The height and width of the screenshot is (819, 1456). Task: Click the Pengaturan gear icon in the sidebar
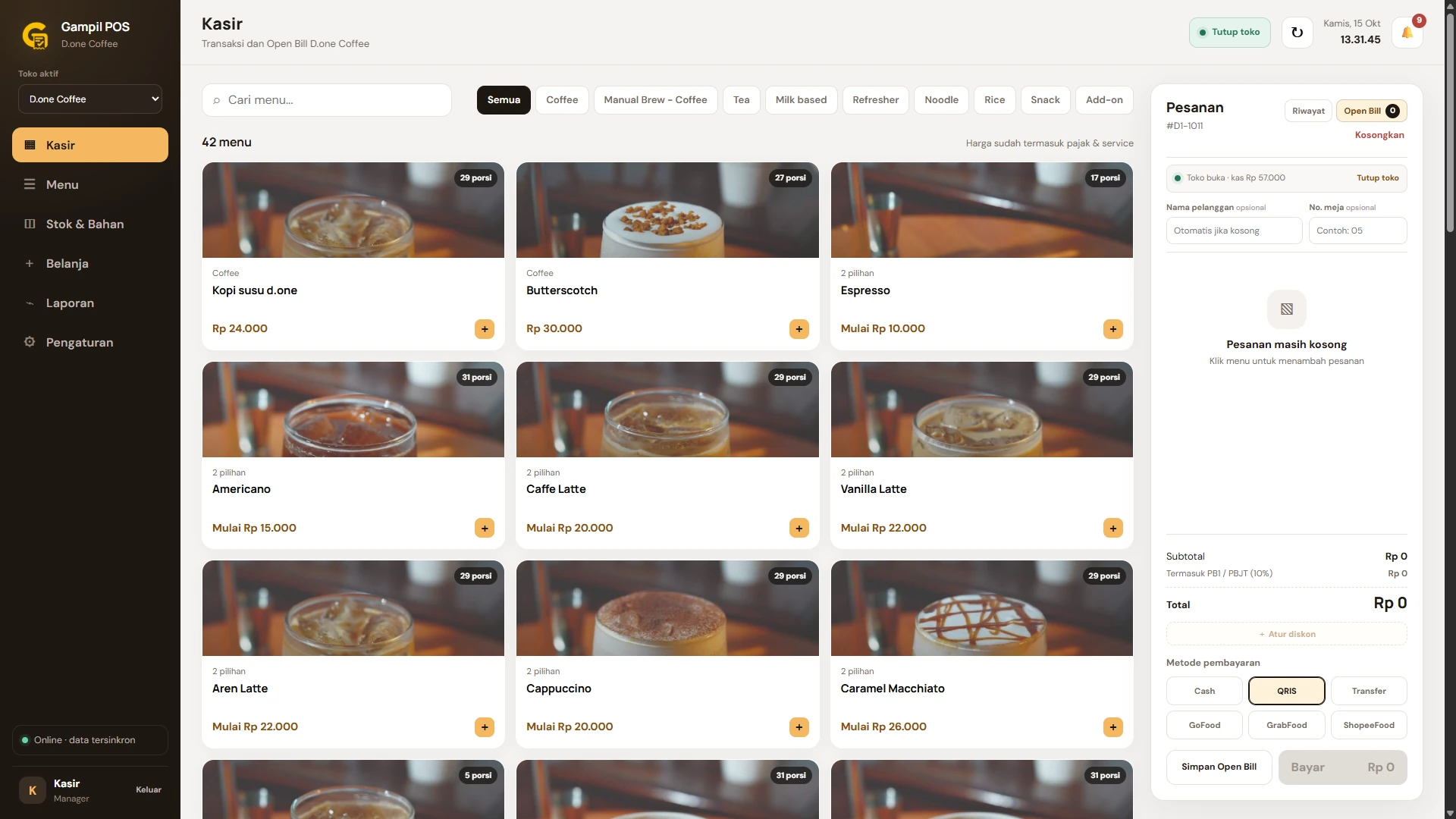pos(30,342)
